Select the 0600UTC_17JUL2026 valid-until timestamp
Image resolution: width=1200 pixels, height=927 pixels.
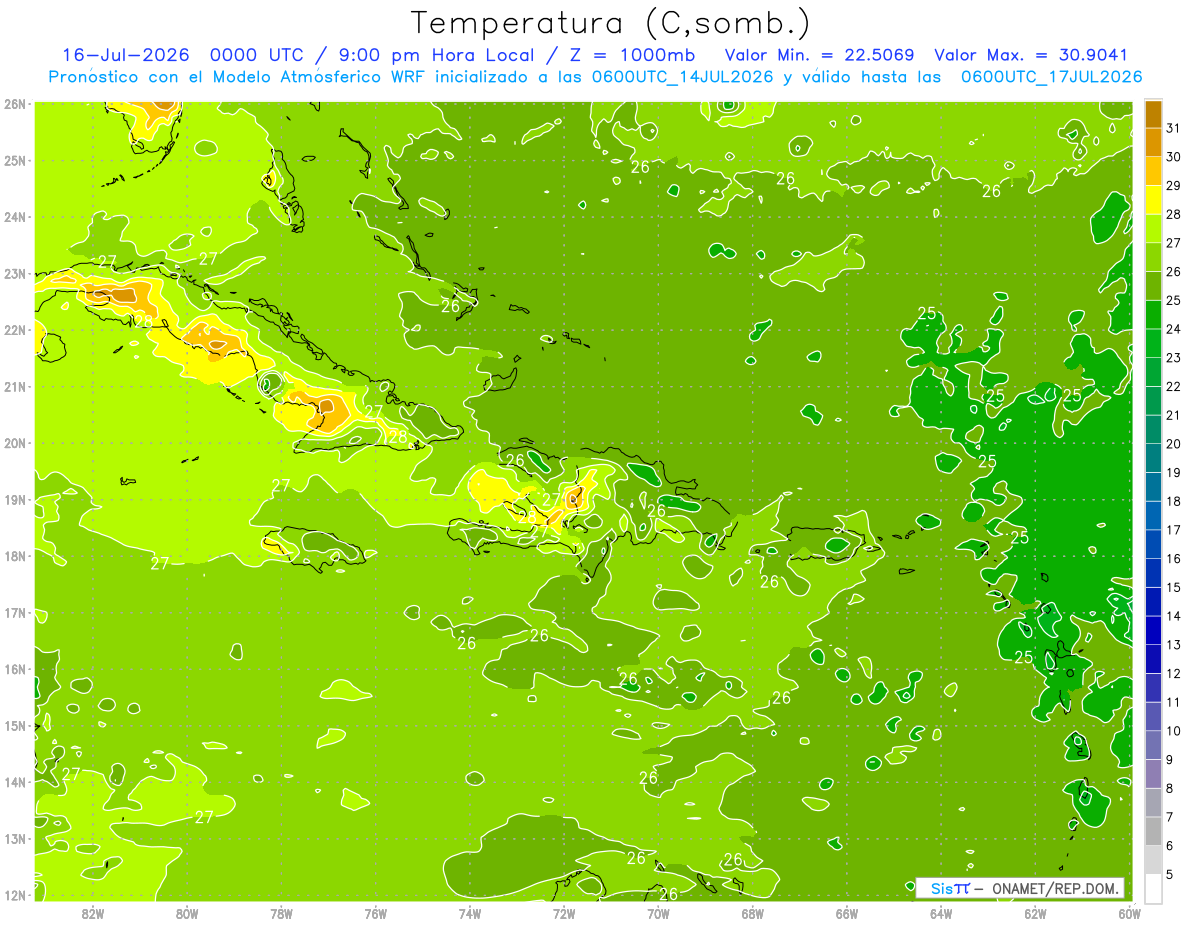[1051, 77]
